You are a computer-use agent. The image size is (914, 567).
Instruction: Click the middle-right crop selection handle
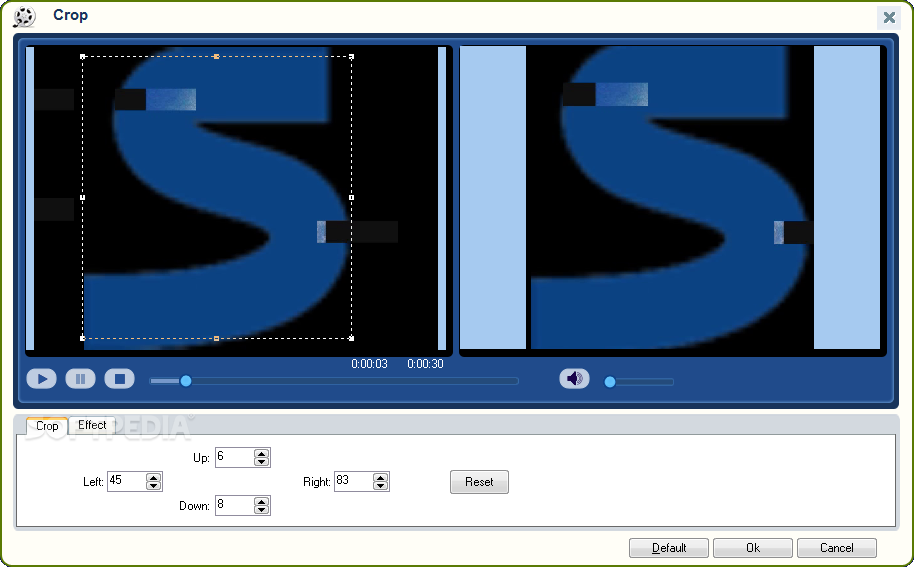[x=351, y=198]
